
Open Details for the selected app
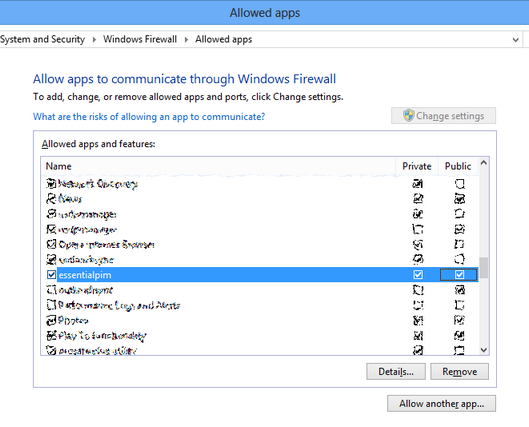pos(396,371)
